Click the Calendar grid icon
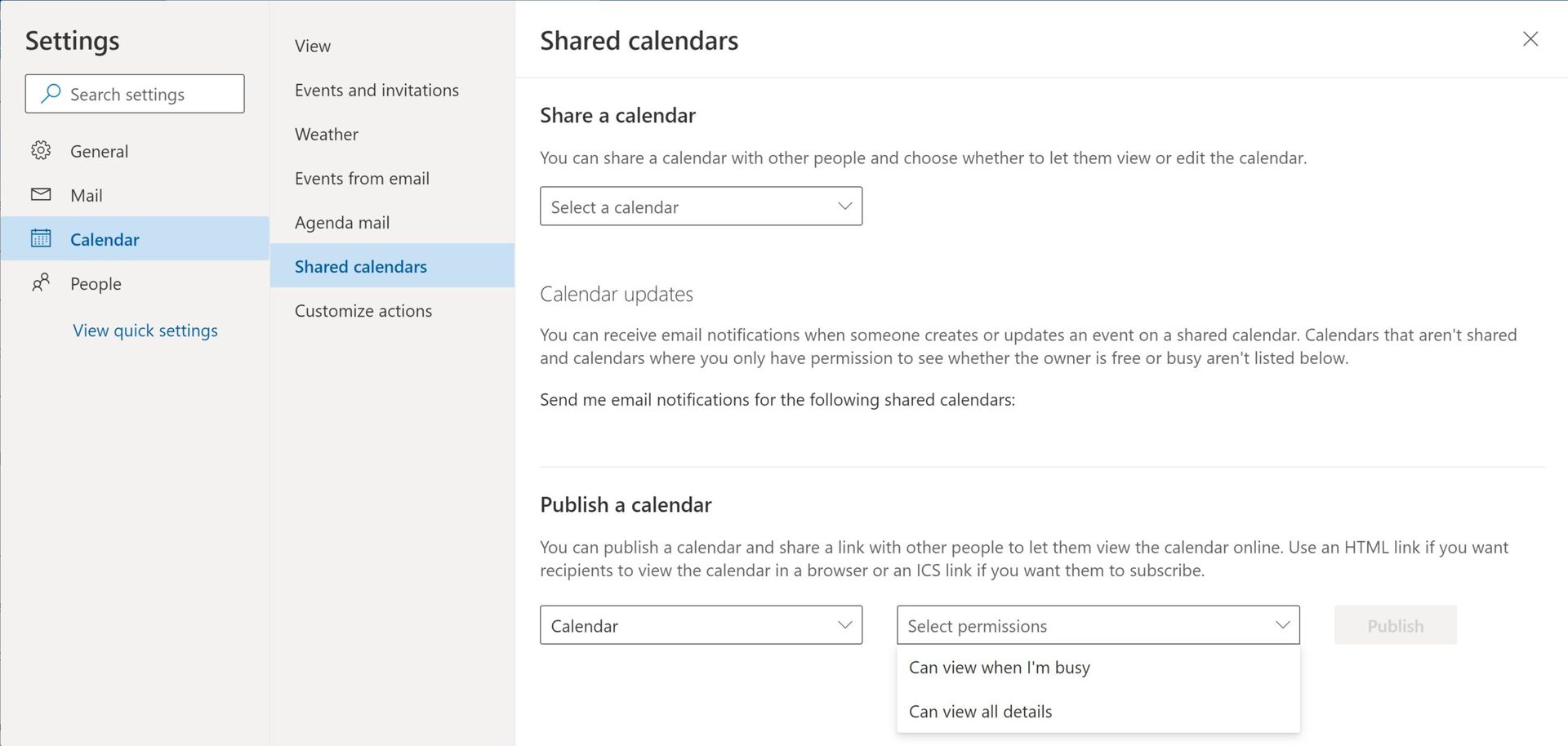The height and width of the screenshot is (746, 1568). point(41,239)
